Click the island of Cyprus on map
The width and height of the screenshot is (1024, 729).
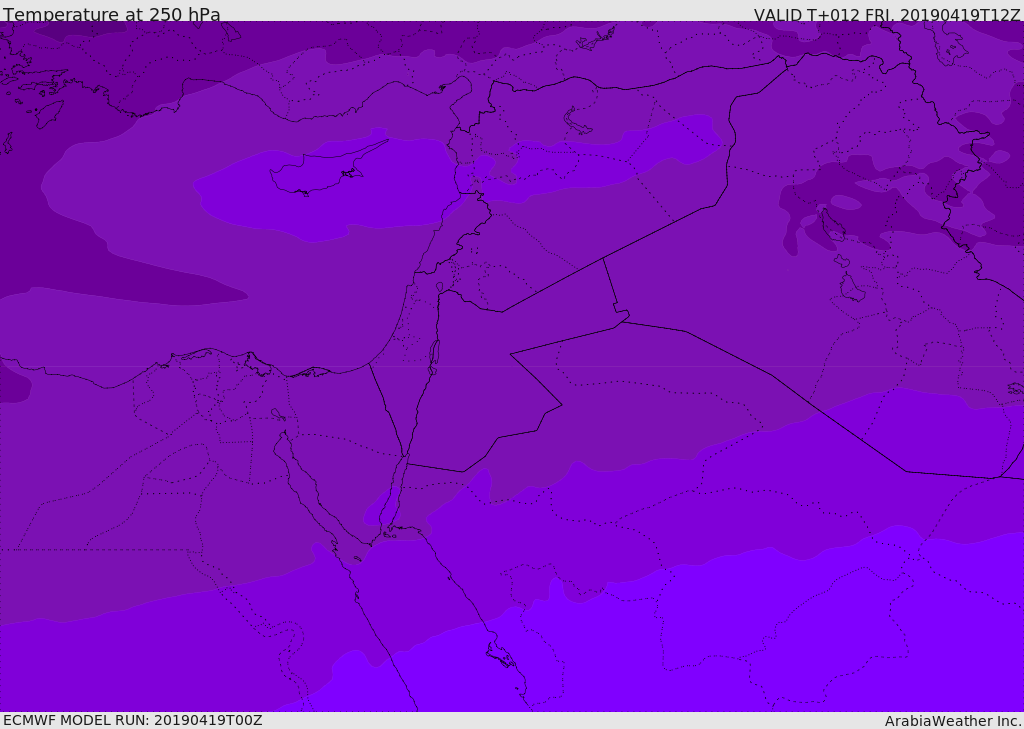pyautogui.click(x=322, y=172)
